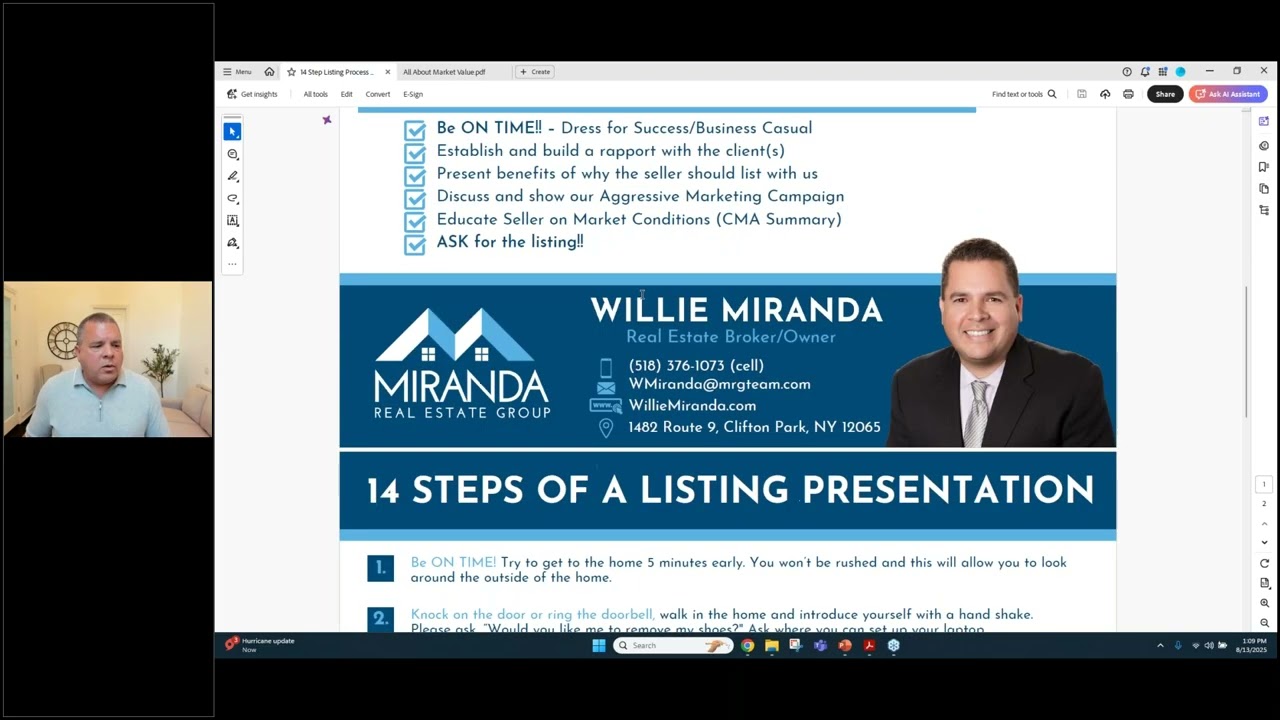Screen dimensions: 1280x720
Task: Open the fill and sign stamp tool
Action: coord(233,242)
